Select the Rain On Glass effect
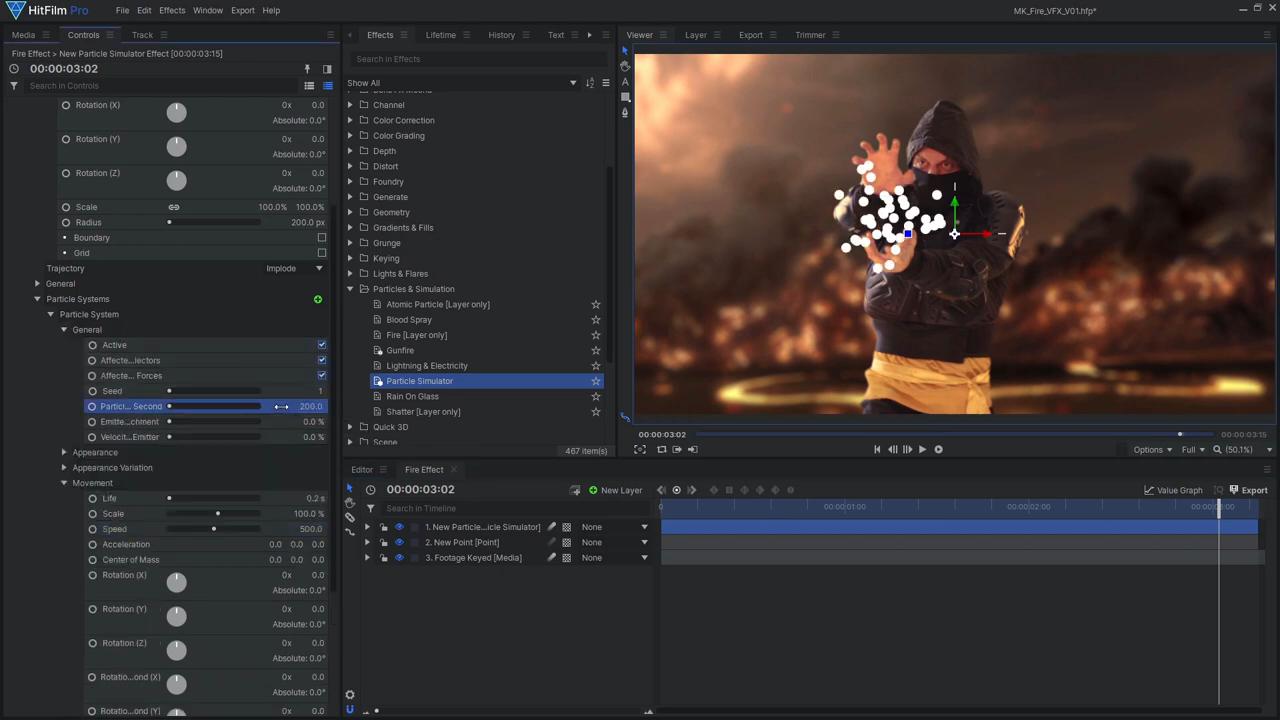This screenshot has width=1280, height=720. click(x=412, y=397)
